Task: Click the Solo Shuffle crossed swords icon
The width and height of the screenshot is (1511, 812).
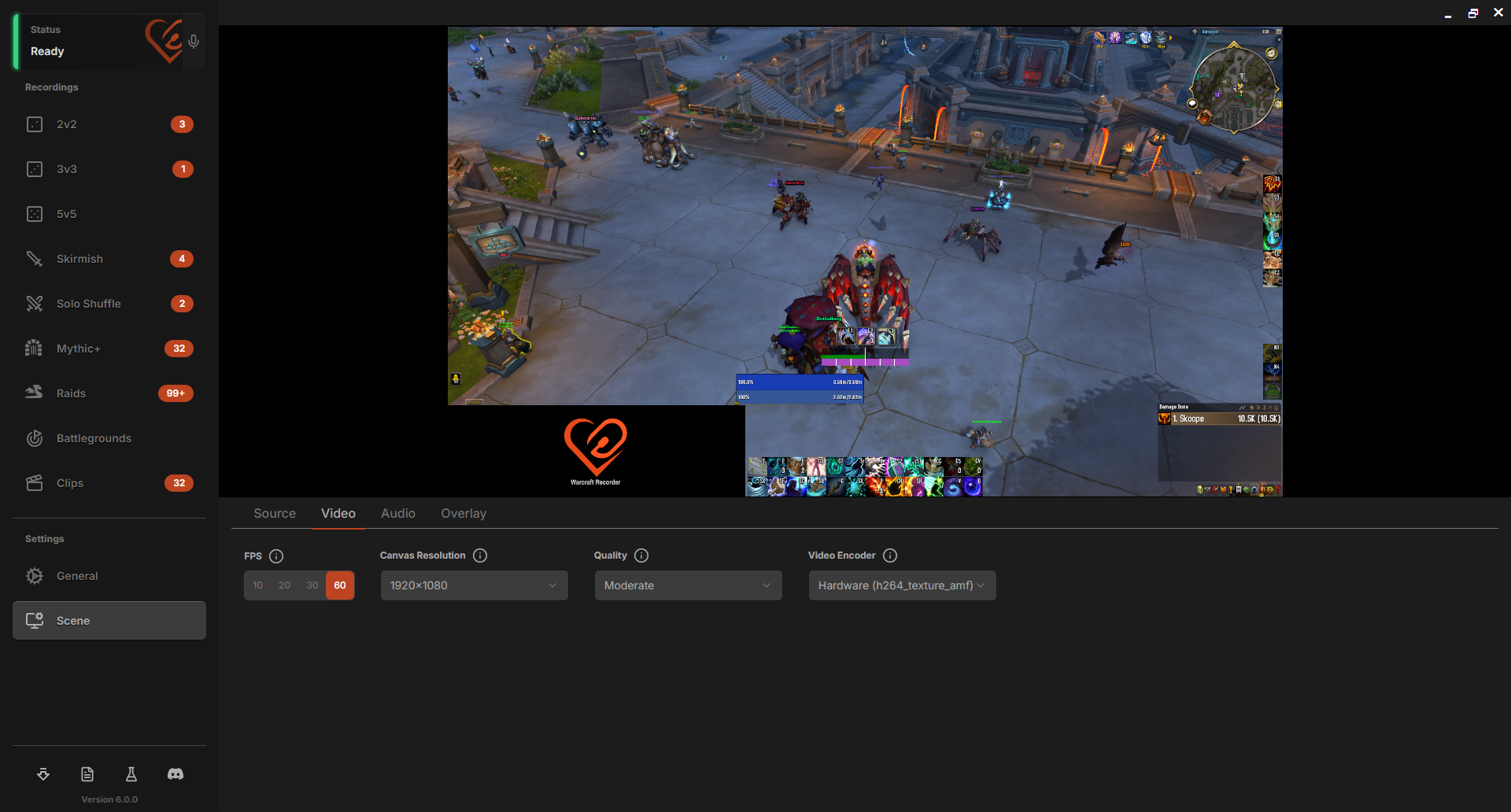Action: pos(35,304)
